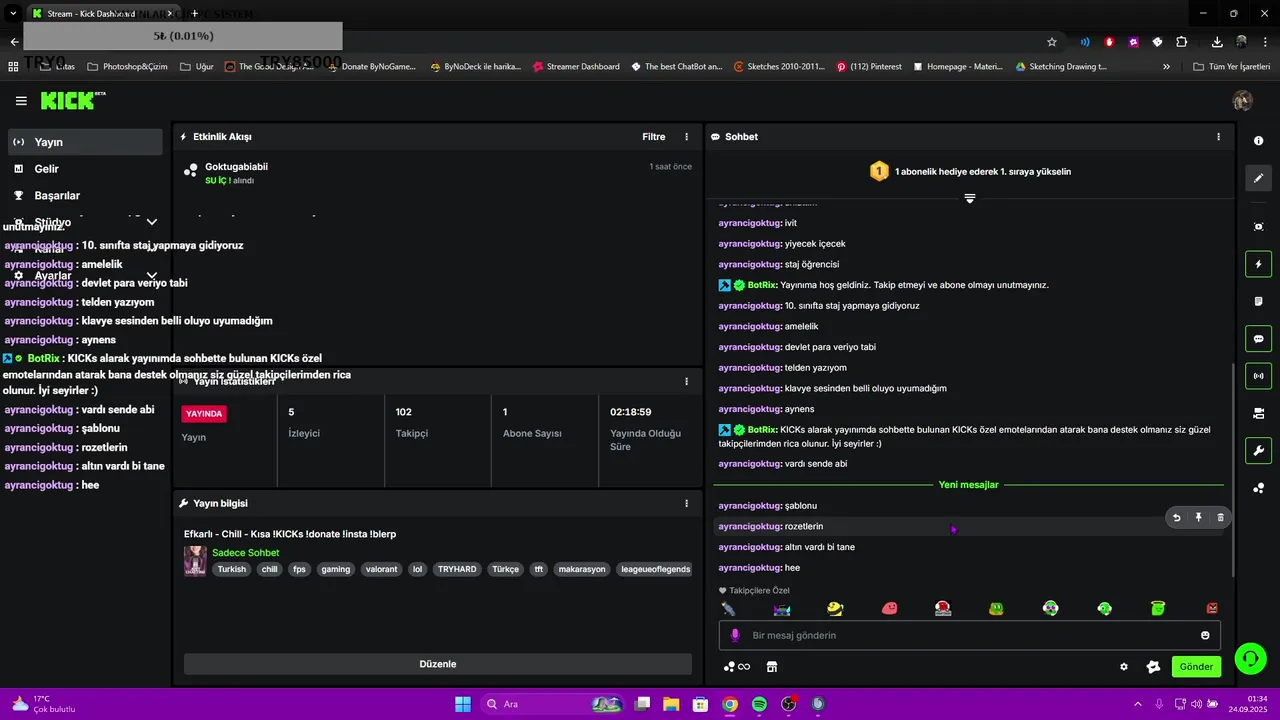
Task: Click the Düzenle button
Action: [438, 664]
